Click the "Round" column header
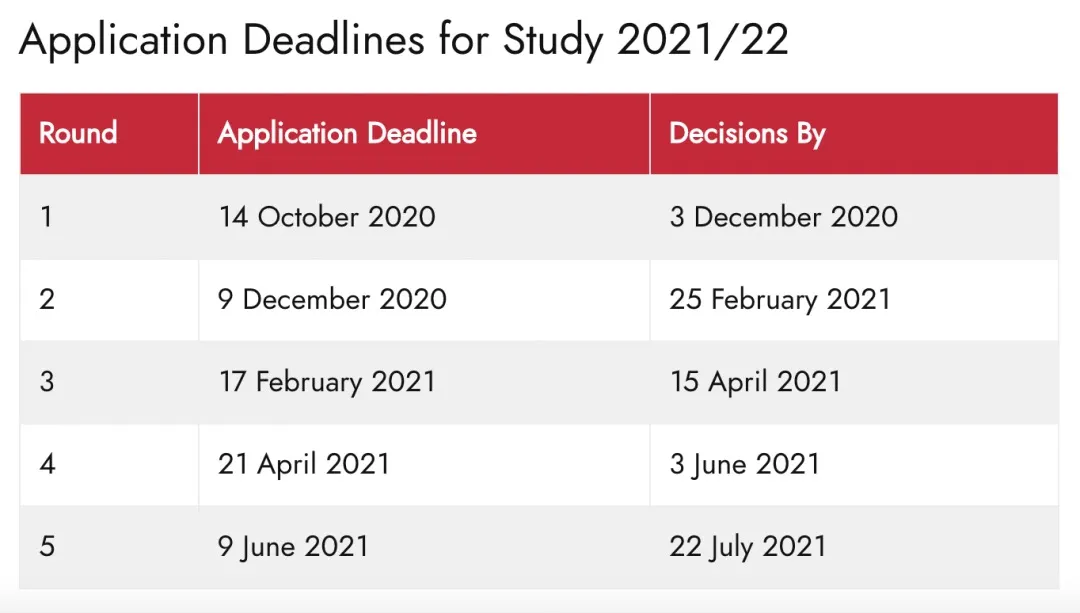This screenshot has width=1080, height=613. tap(78, 133)
